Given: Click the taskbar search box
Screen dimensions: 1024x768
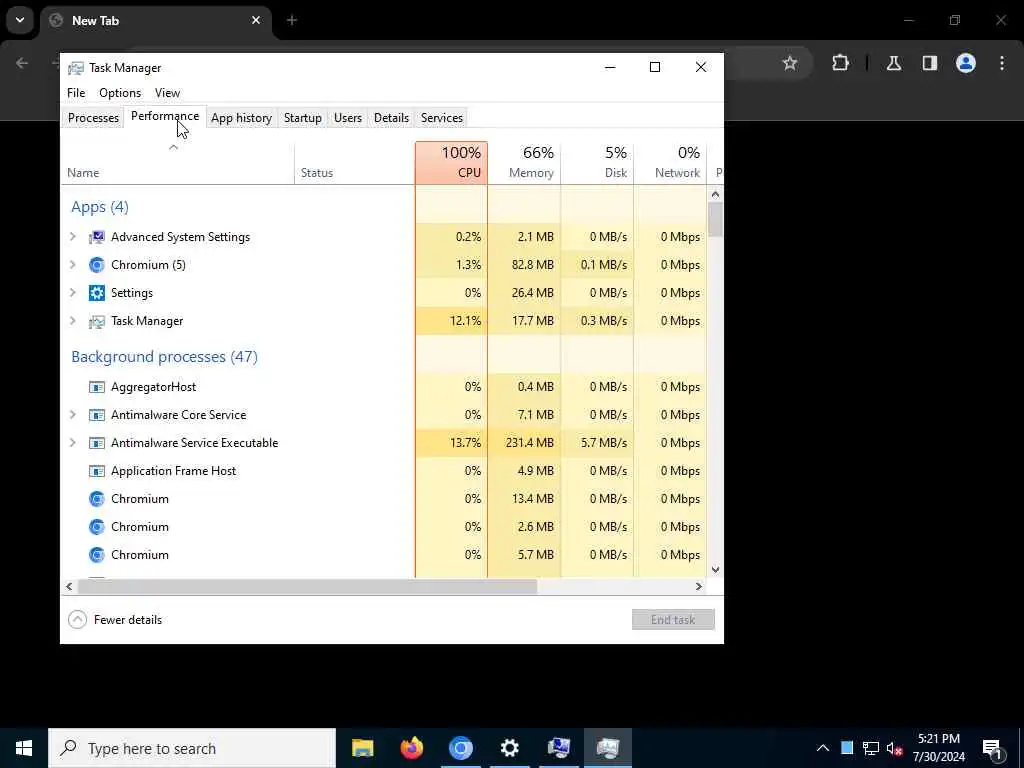Looking at the screenshot, I should (x=192, y=748).
